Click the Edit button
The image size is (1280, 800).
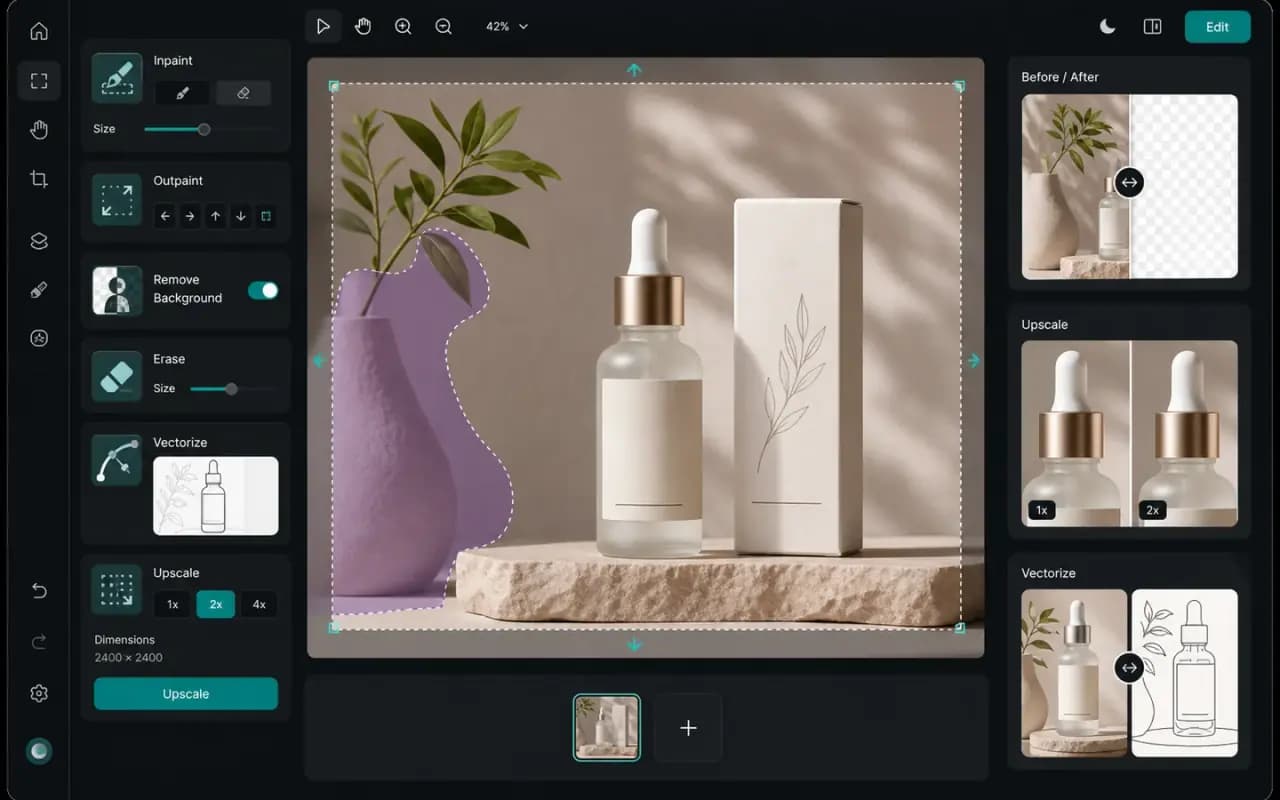coord(1217,27)
